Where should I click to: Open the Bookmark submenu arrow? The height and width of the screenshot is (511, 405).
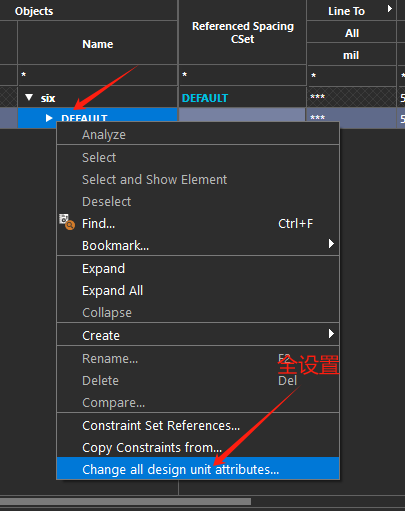[331, 244]
